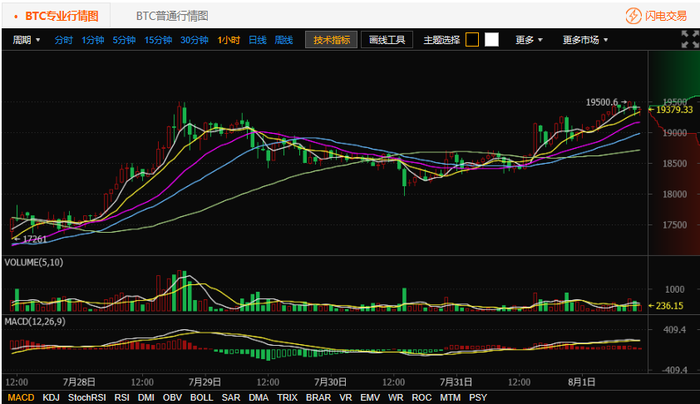Select ROC indicator
The image size is (700, 404).
[421, 397]
